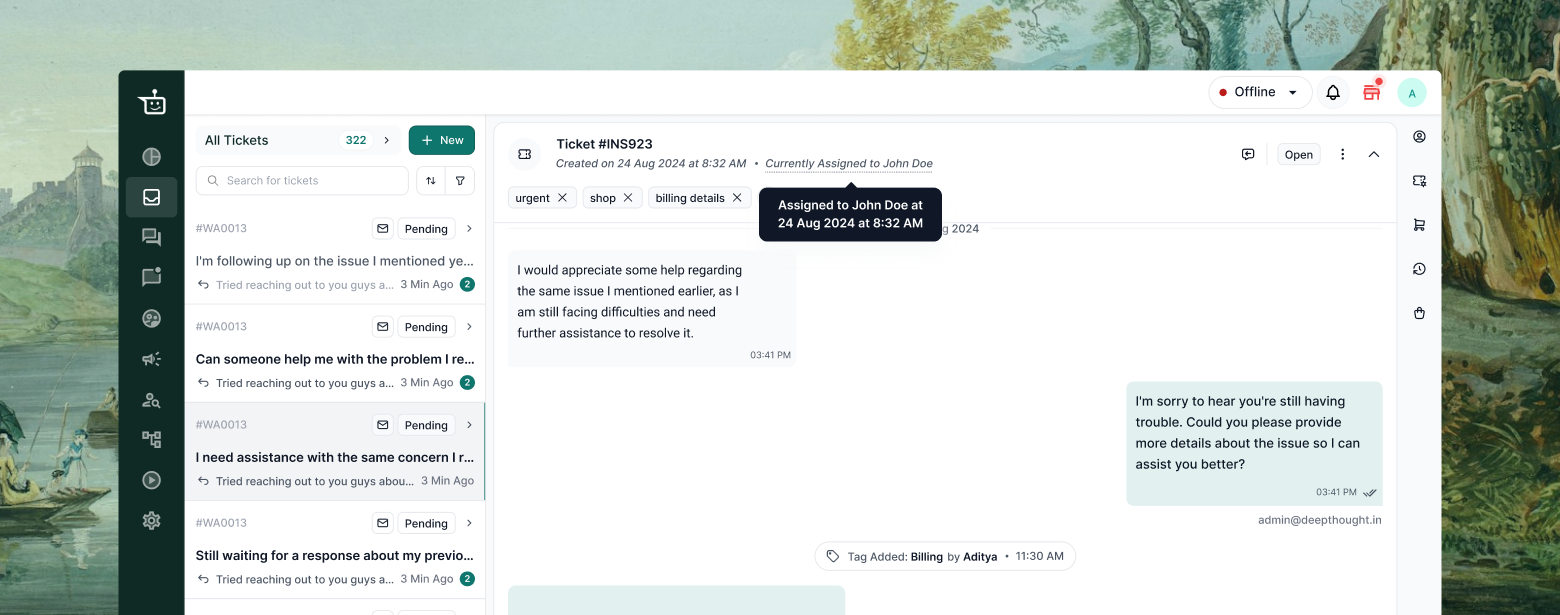The width and height of the screenshot is (1560, 615).
Task: Click mail icon on "I'm following up" ticket
Action: pyautogui.click(x=382, y=229)
